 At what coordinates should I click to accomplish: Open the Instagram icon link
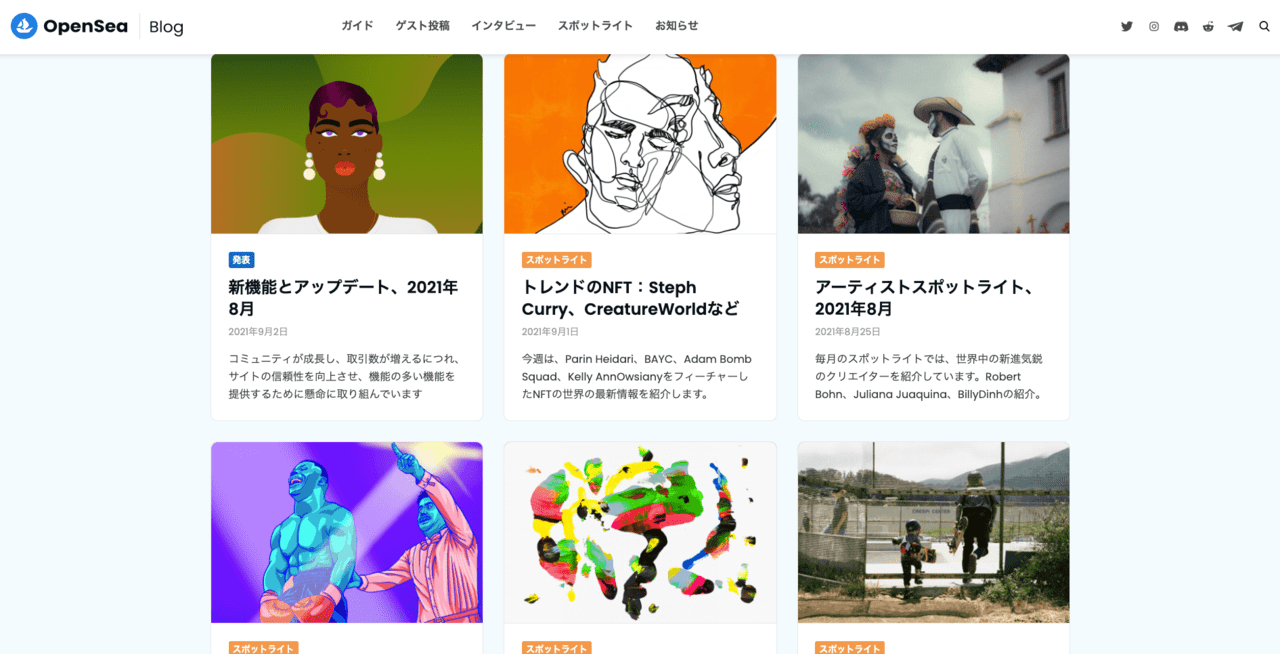[x=1154, y=26]
